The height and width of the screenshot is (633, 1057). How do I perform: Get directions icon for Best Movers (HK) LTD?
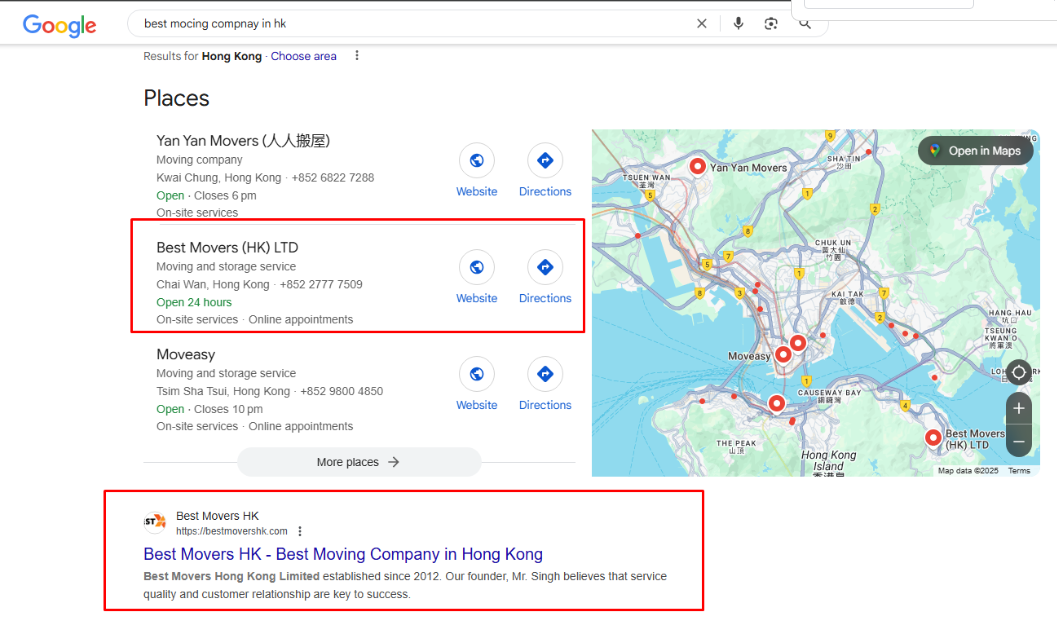point(545,267)
